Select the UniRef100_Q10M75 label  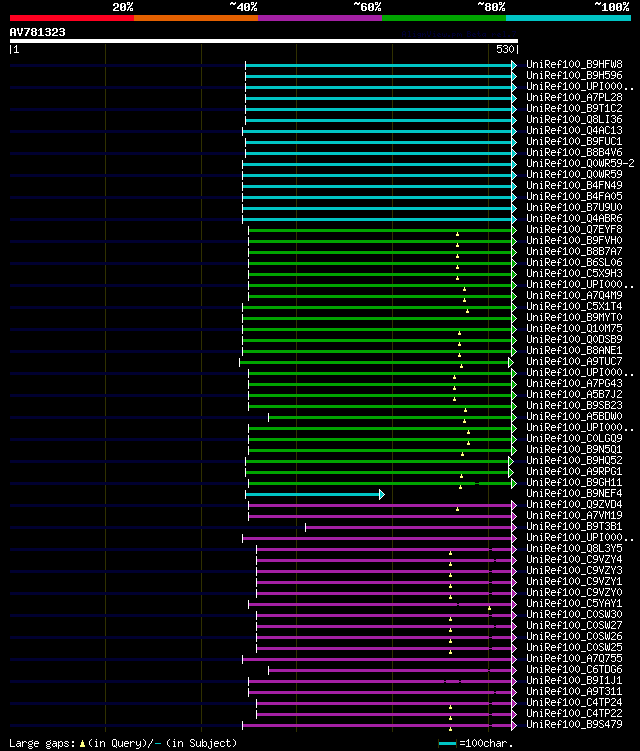point(574,329)
